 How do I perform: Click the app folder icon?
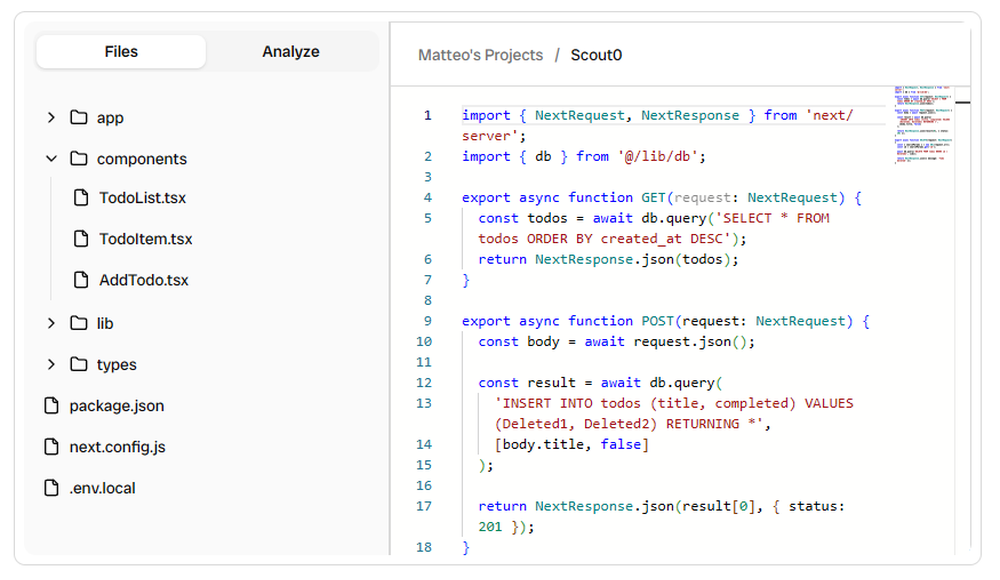click(x=79, y=117)
